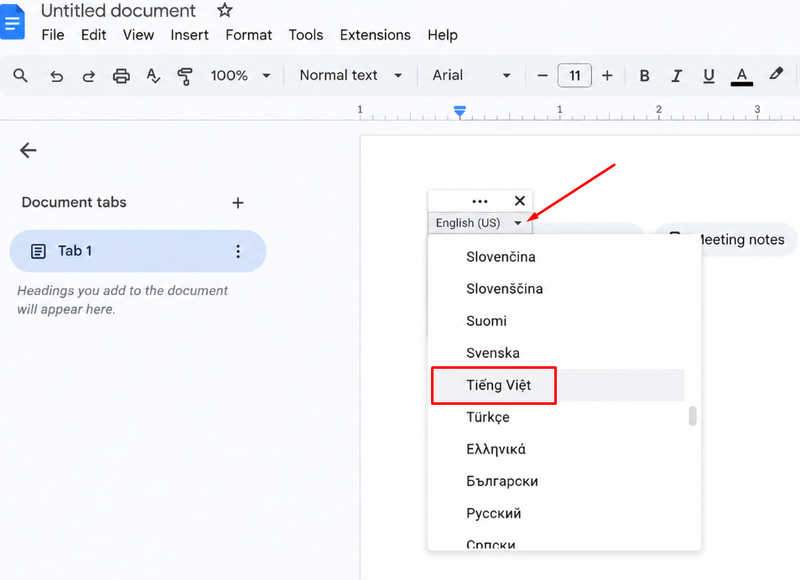Select Slovenčina language option

pos(557,257)
